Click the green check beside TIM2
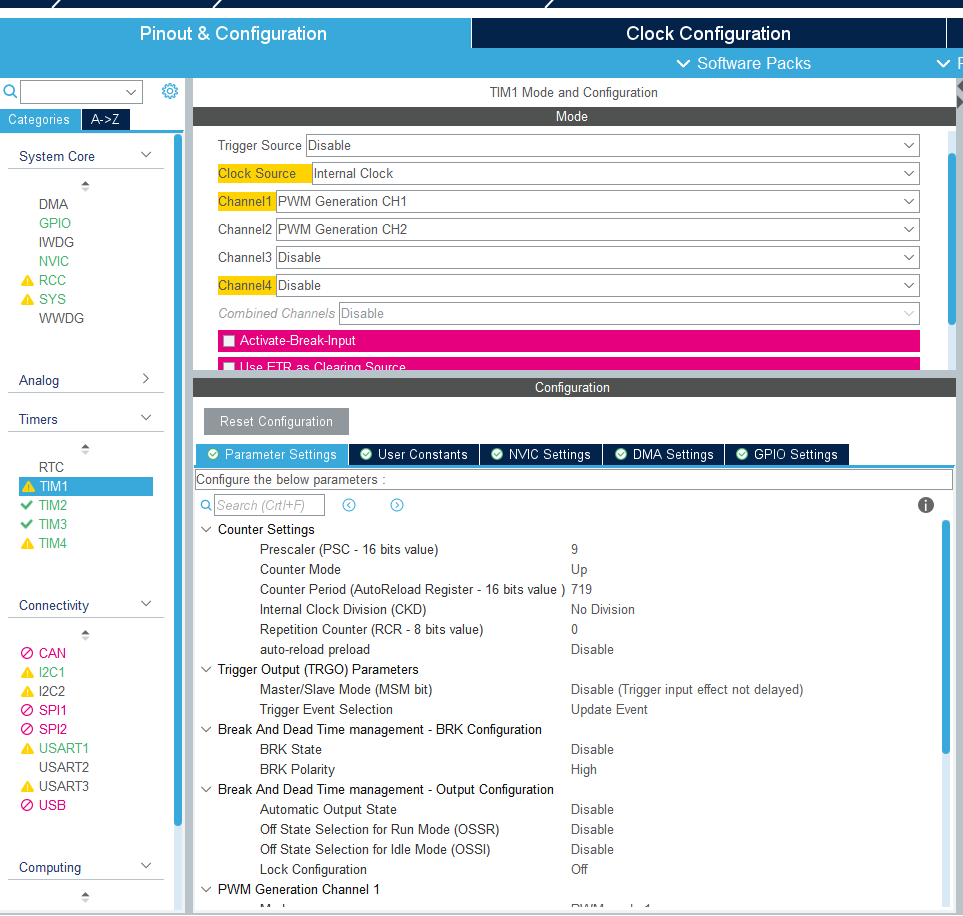 point(26,505)
